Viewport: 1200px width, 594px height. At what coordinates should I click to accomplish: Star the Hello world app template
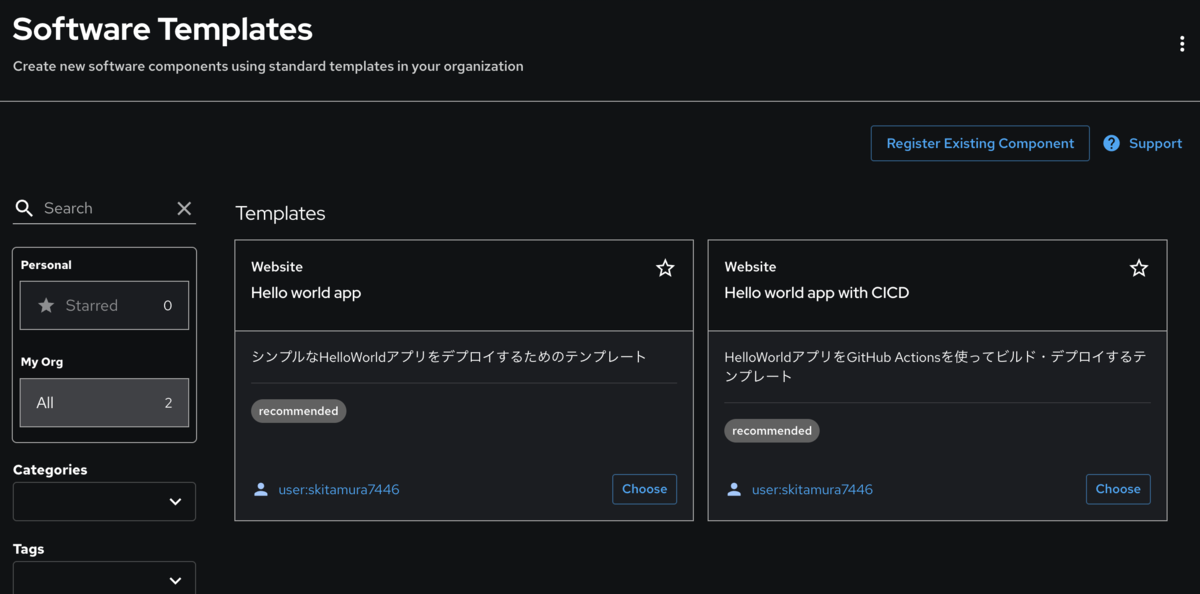[665, 268]
